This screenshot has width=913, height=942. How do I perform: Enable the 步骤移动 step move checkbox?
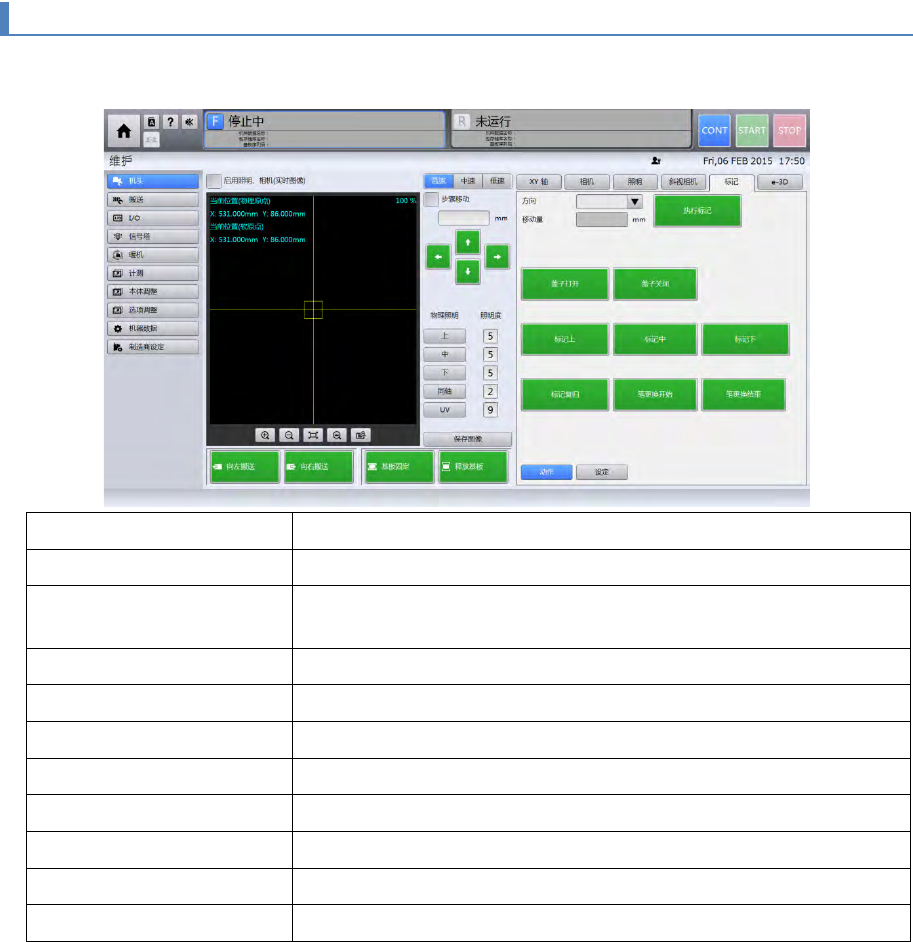coord(431,199)
